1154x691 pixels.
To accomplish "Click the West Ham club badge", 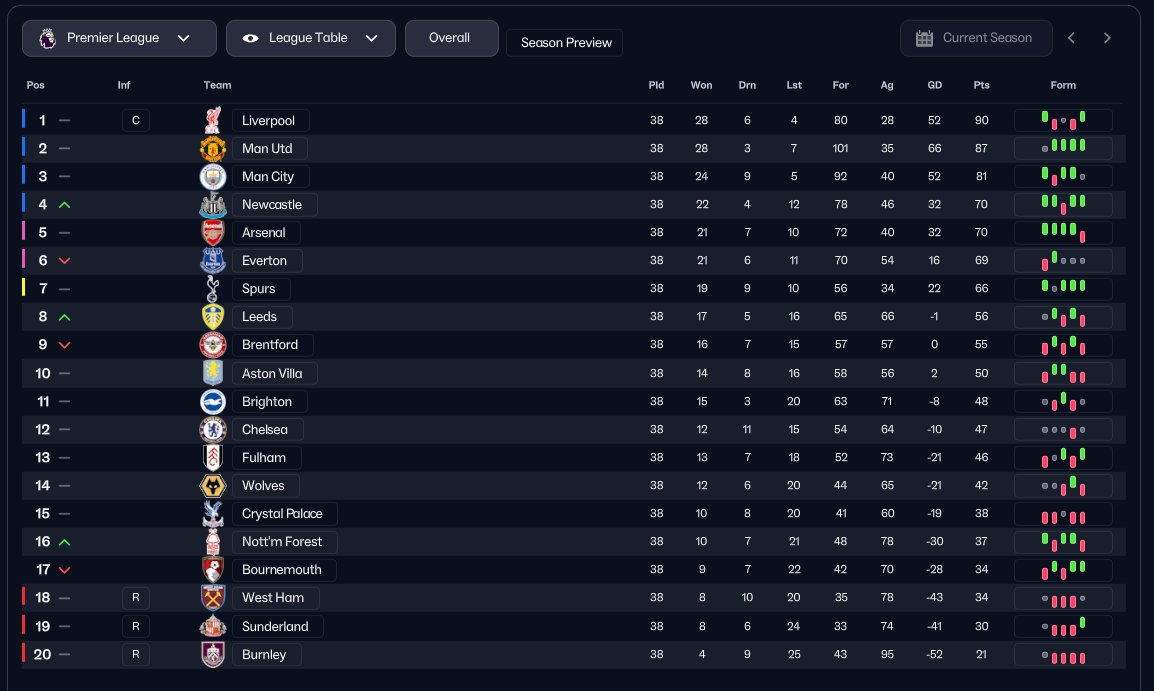I will pos(213,598).
